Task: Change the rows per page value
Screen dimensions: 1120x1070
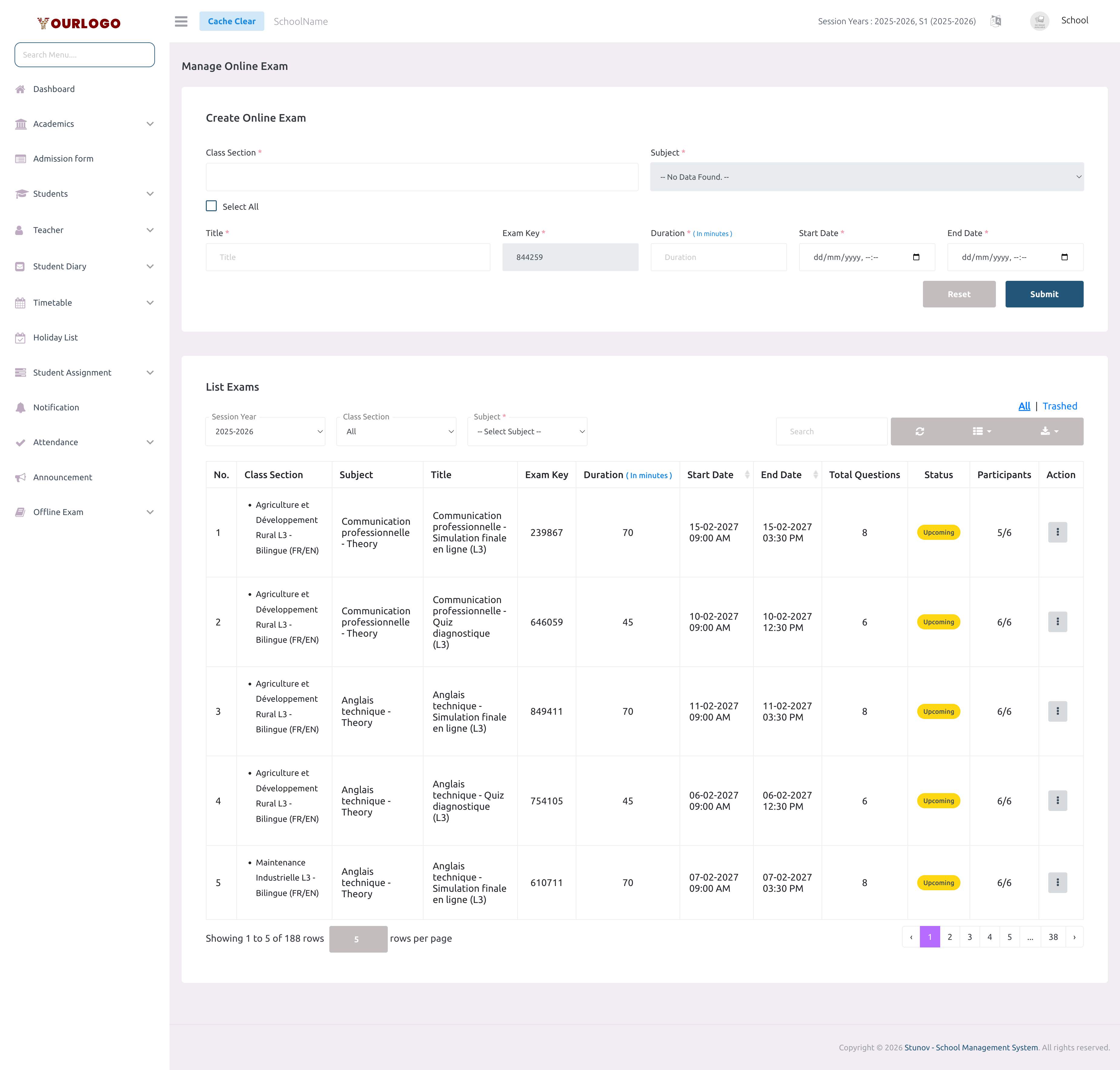Action: tap(358, 939)
